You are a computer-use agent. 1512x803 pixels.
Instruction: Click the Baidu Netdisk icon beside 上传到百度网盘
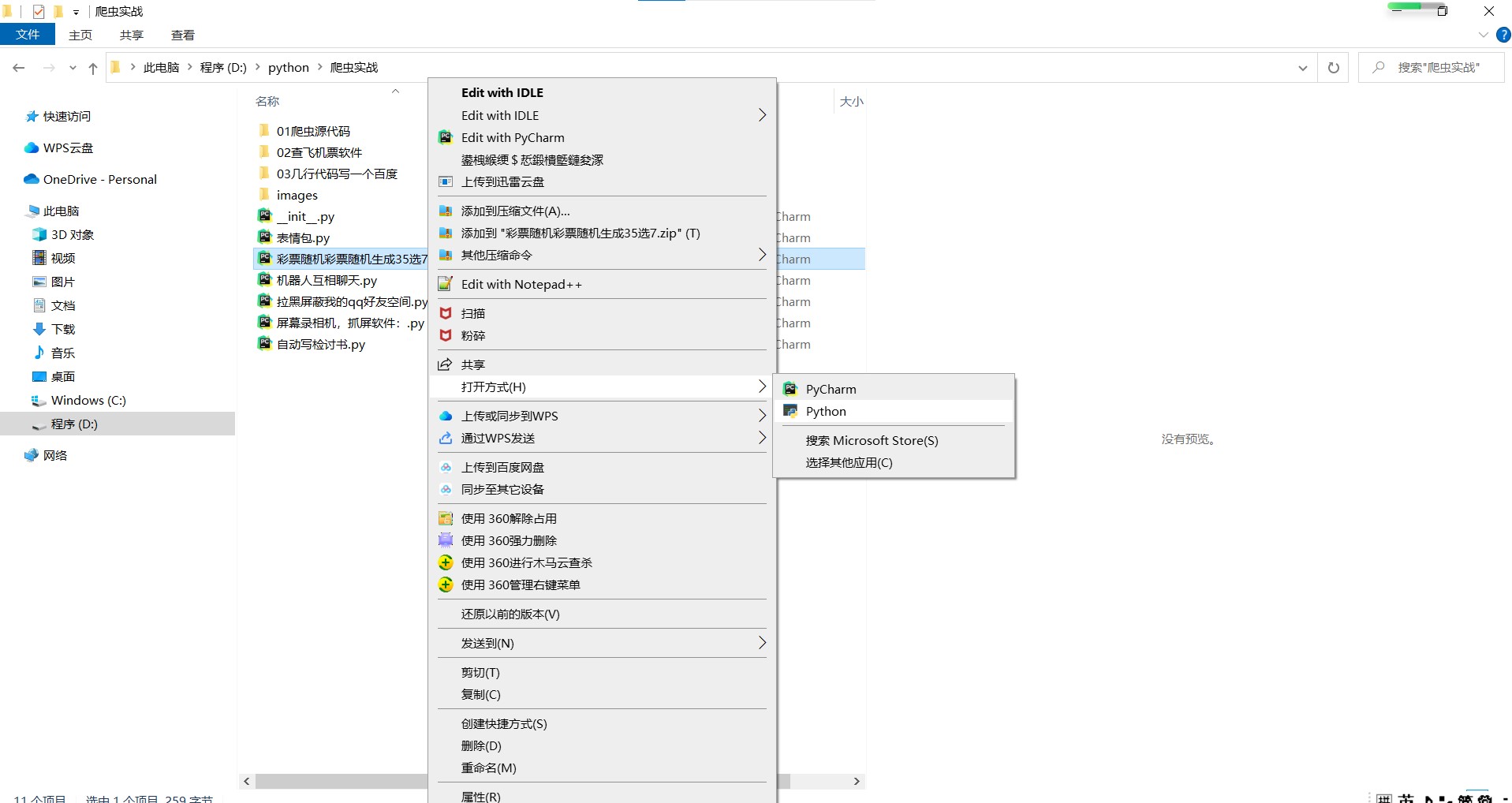446,467
